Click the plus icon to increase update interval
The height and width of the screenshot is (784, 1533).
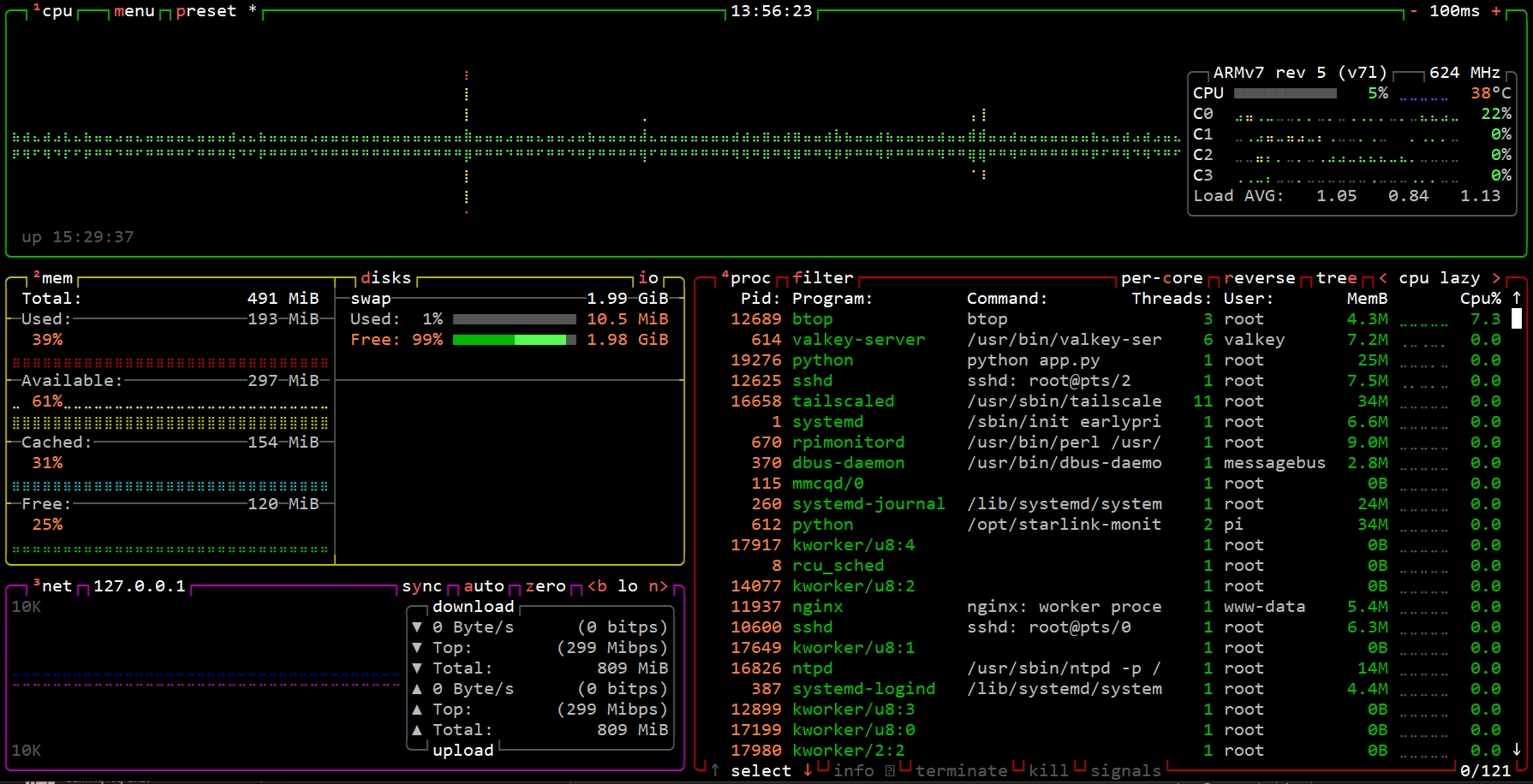coord(1496,11)
